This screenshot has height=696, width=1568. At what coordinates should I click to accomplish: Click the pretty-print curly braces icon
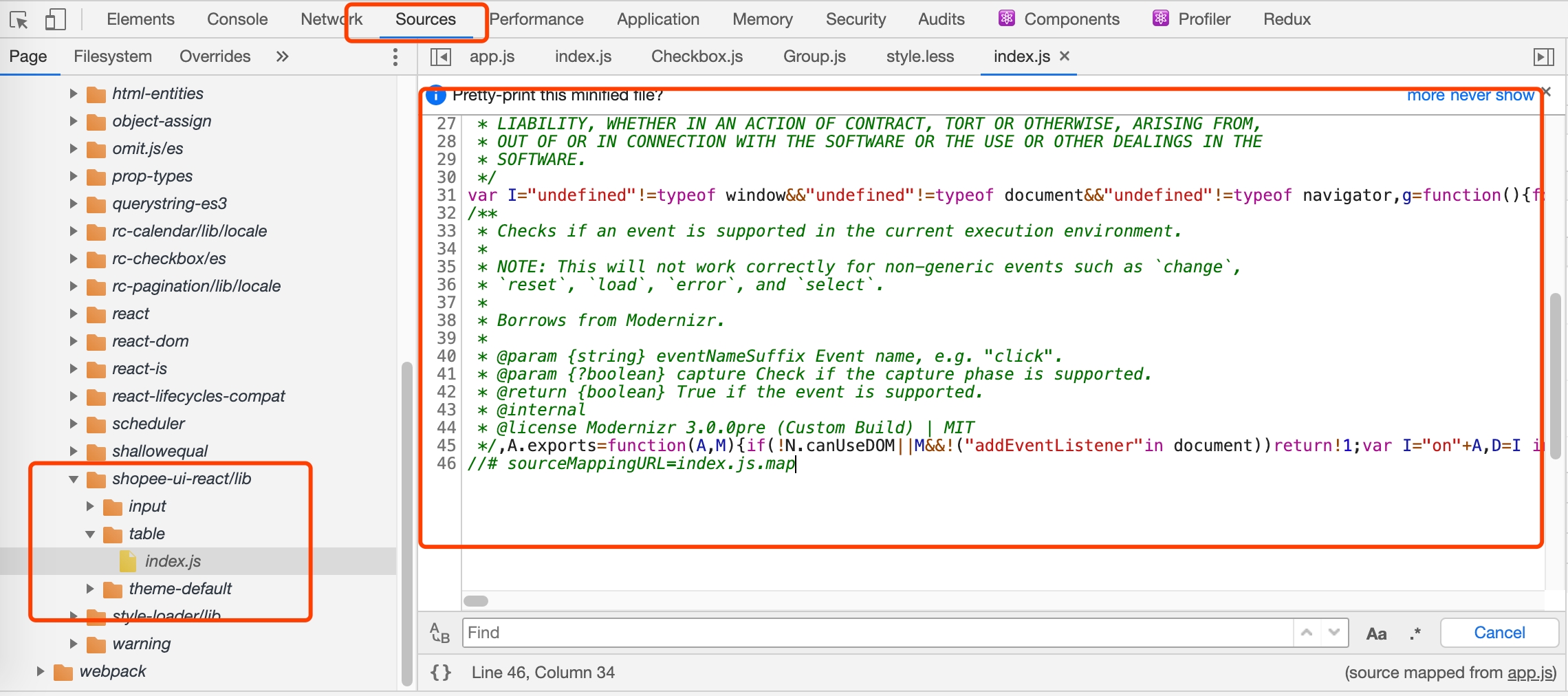click(441, 673)
